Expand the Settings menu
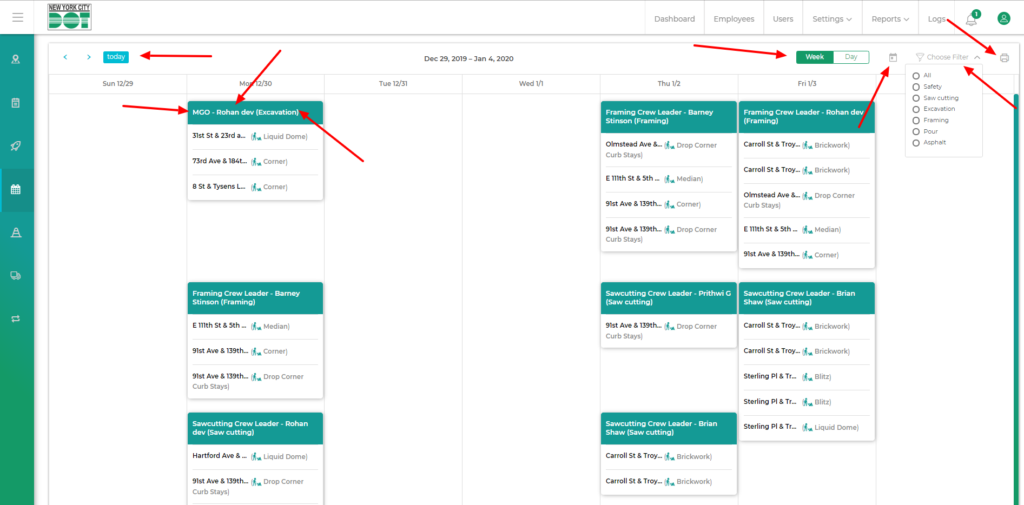1024x505 pixels. coord(832,19)
